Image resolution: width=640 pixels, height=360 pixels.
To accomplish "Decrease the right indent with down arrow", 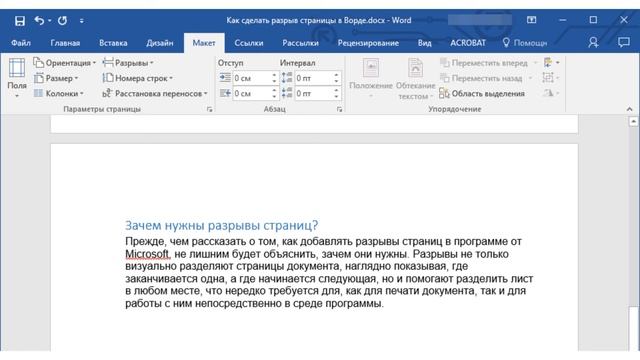I will click(274, 97).
